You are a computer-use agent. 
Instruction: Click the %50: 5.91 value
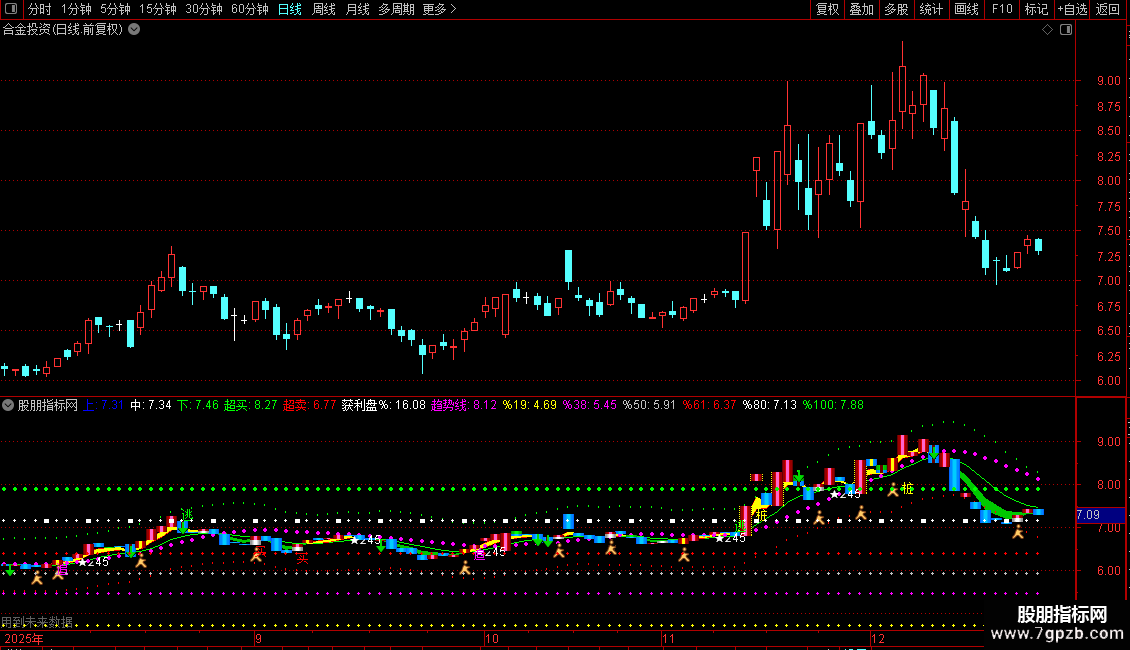click(x=649, y=405)
